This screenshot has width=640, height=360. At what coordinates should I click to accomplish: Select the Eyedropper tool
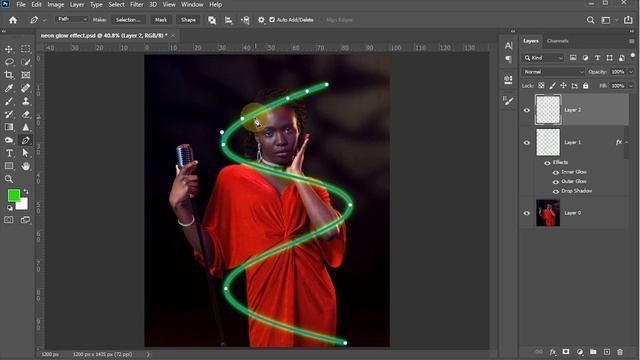click(x=9, y=88)
